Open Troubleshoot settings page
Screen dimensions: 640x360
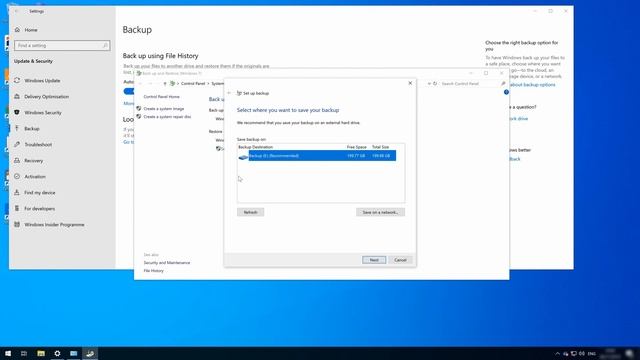(38, 144)
